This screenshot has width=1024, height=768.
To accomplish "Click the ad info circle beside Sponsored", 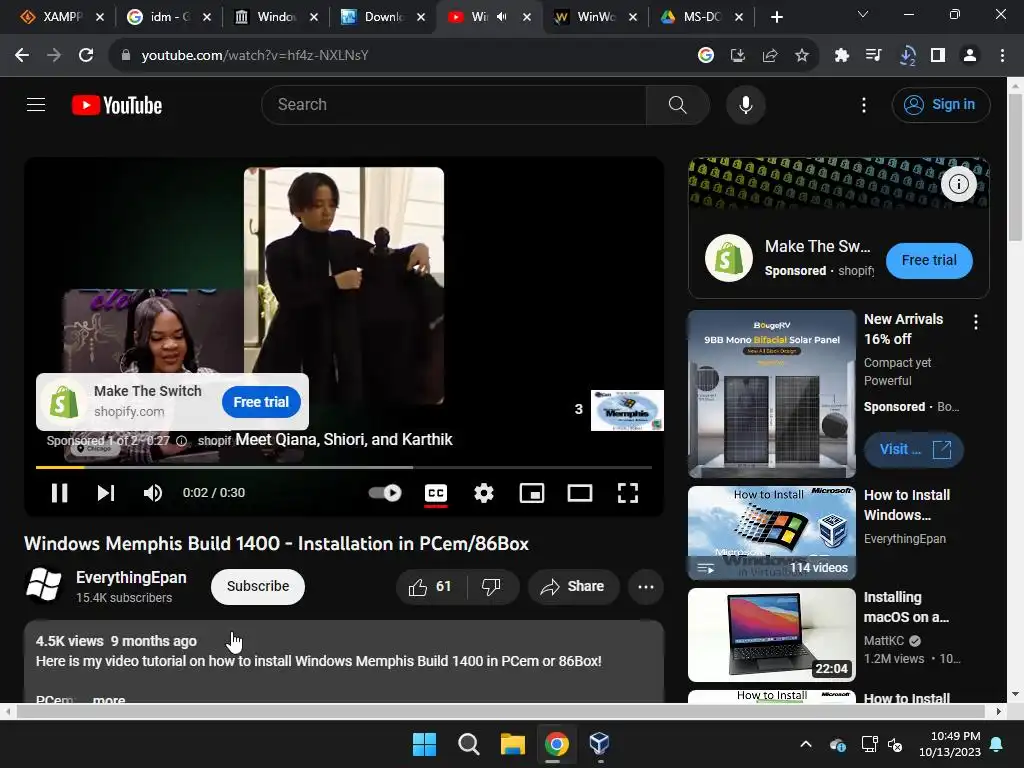I will [x=182, y=441].
